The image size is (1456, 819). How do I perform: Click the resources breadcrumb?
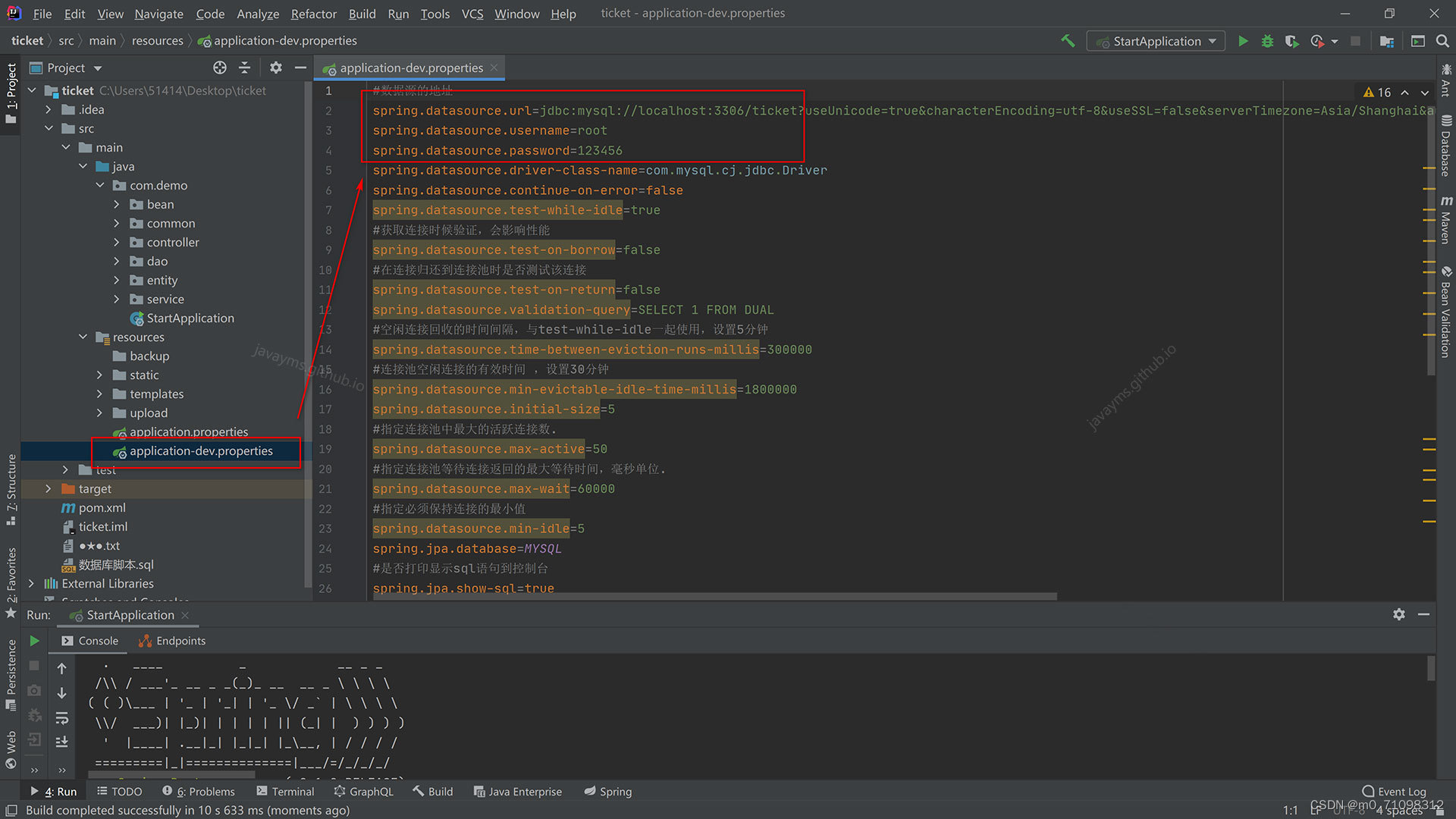click(x=157, y=41)
